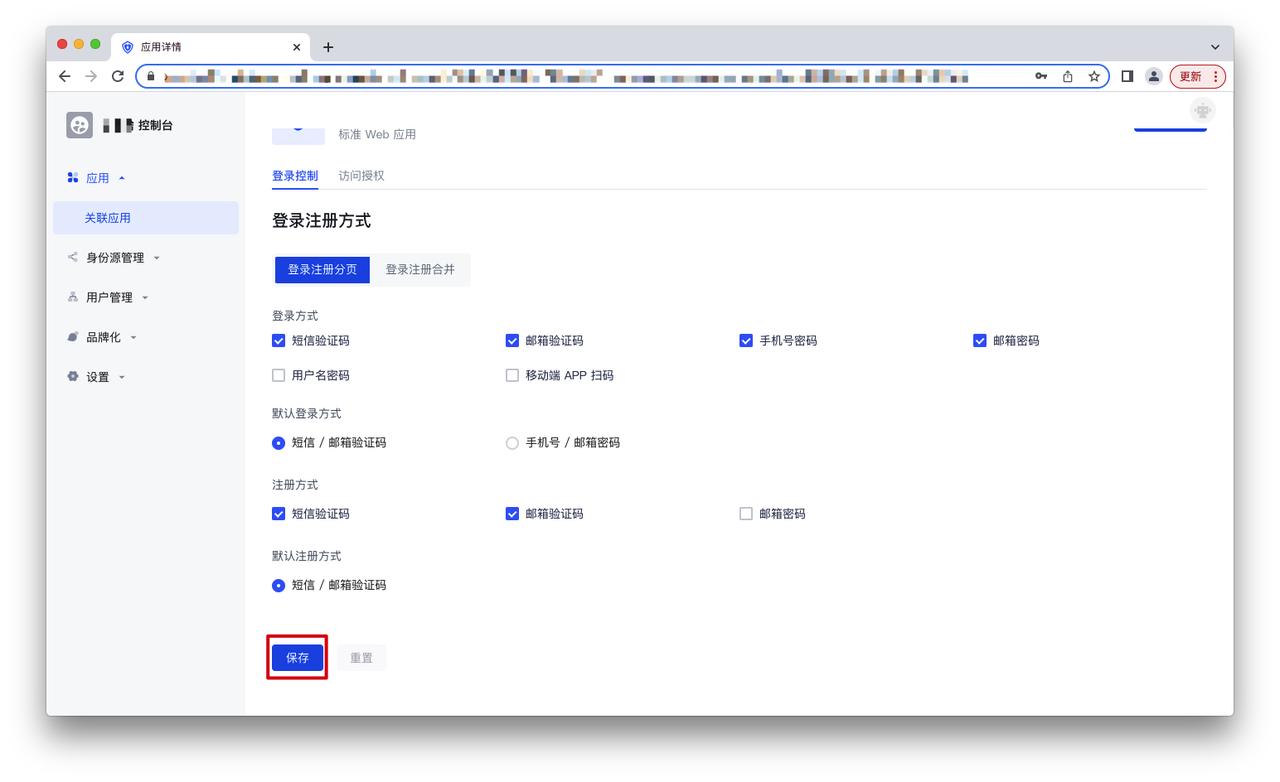Expand the 身份源管理 sidebar menu

point(114,258)
